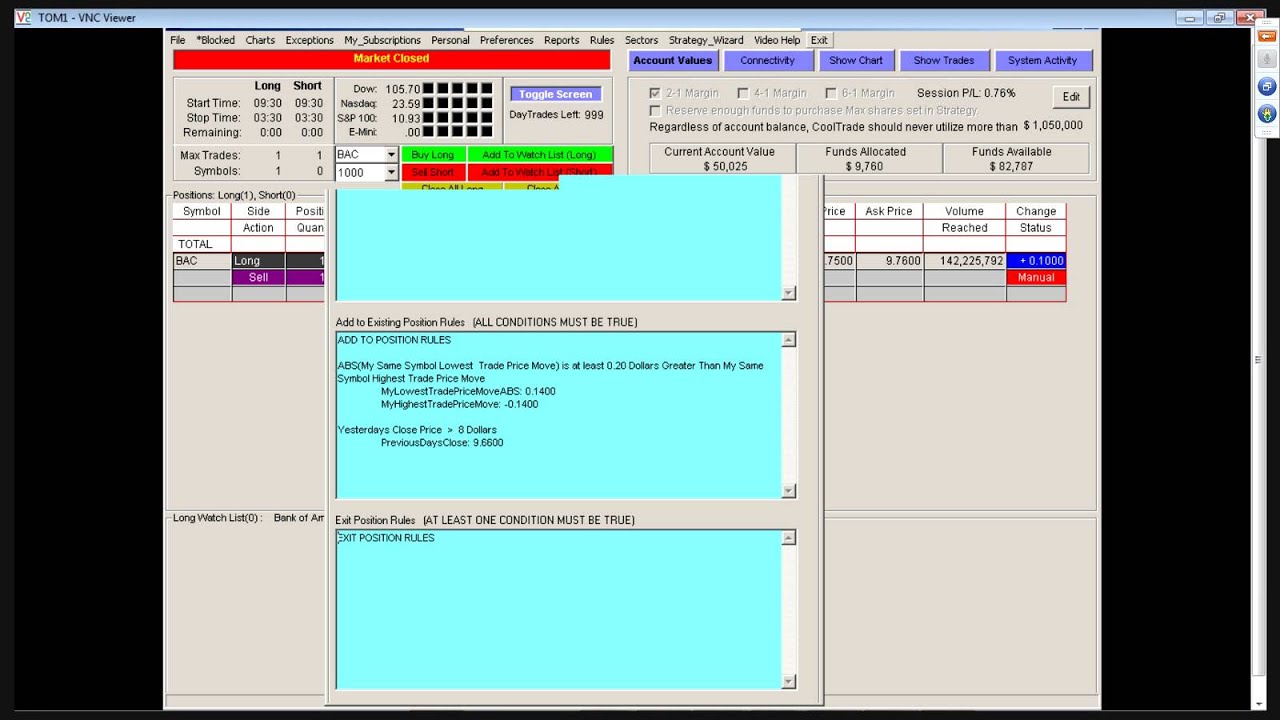Click the Ask Price column header
The height and width of the screenshot is (720, 1280).
[x=889, y=211]
